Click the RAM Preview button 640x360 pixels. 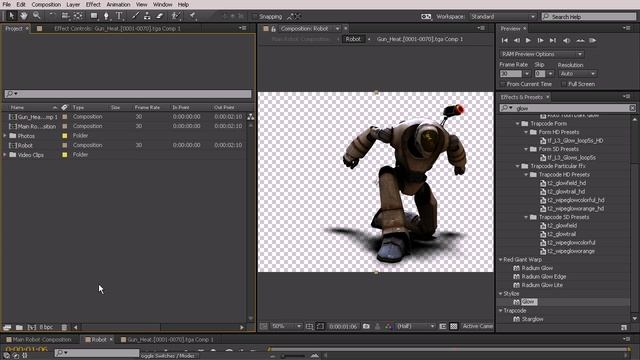[x=593, y=40]
